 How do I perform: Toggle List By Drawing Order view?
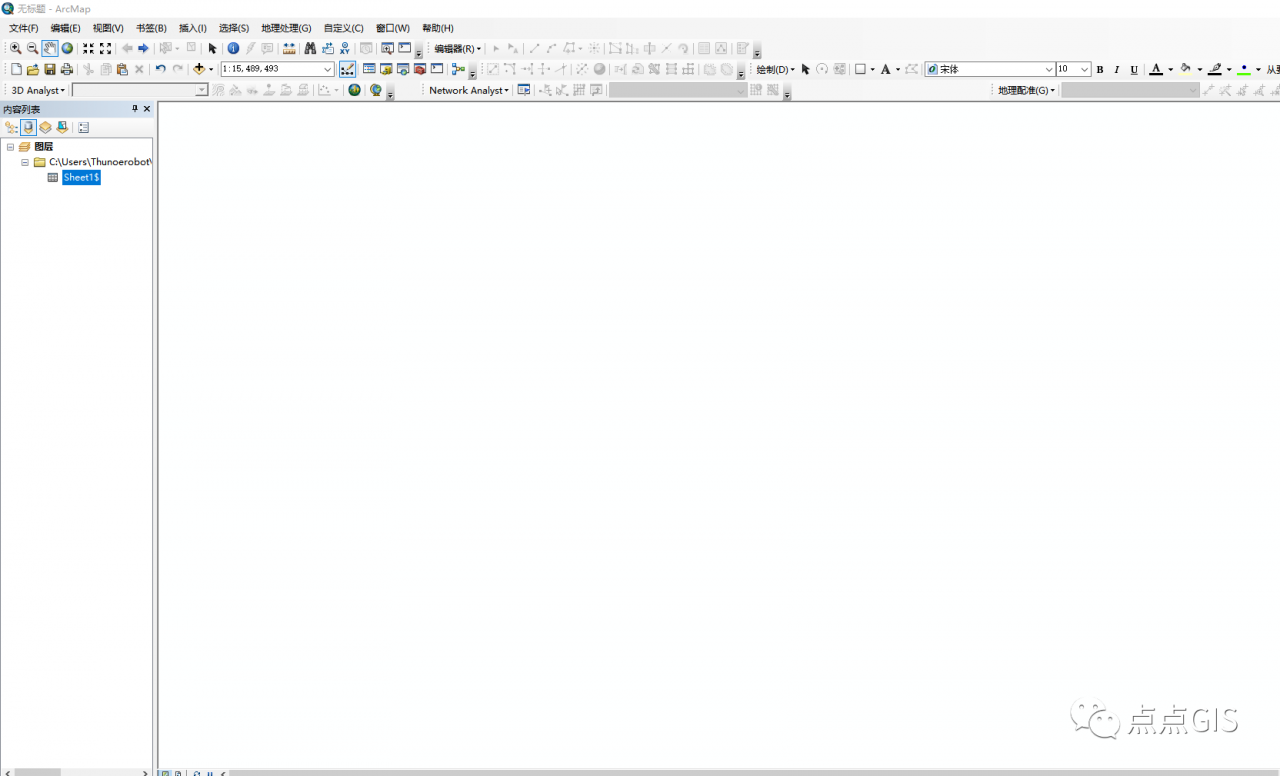(x=11, y=127)
